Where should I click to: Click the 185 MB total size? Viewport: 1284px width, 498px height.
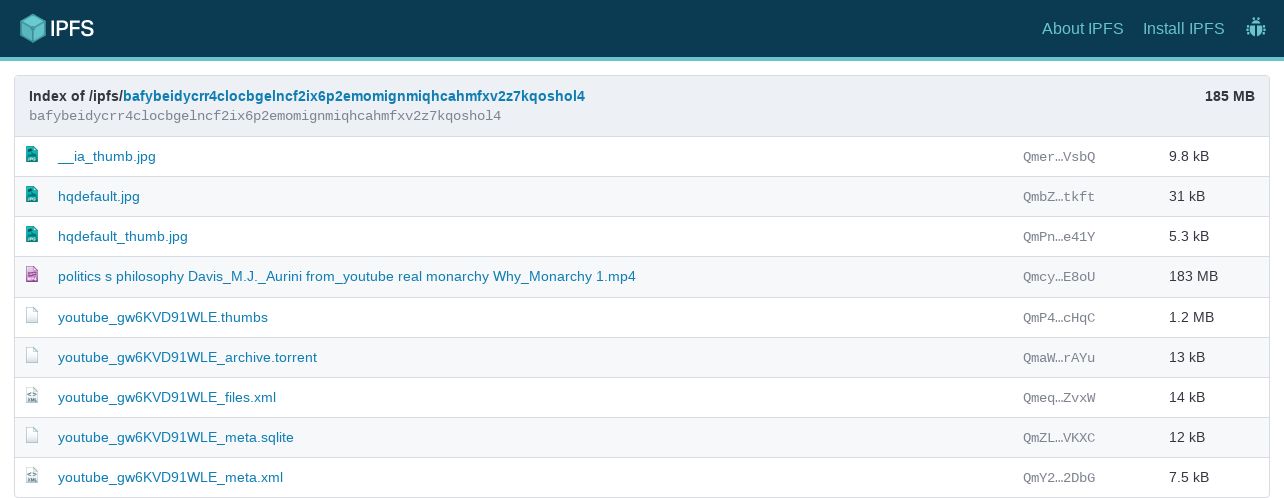point(1230,96)
